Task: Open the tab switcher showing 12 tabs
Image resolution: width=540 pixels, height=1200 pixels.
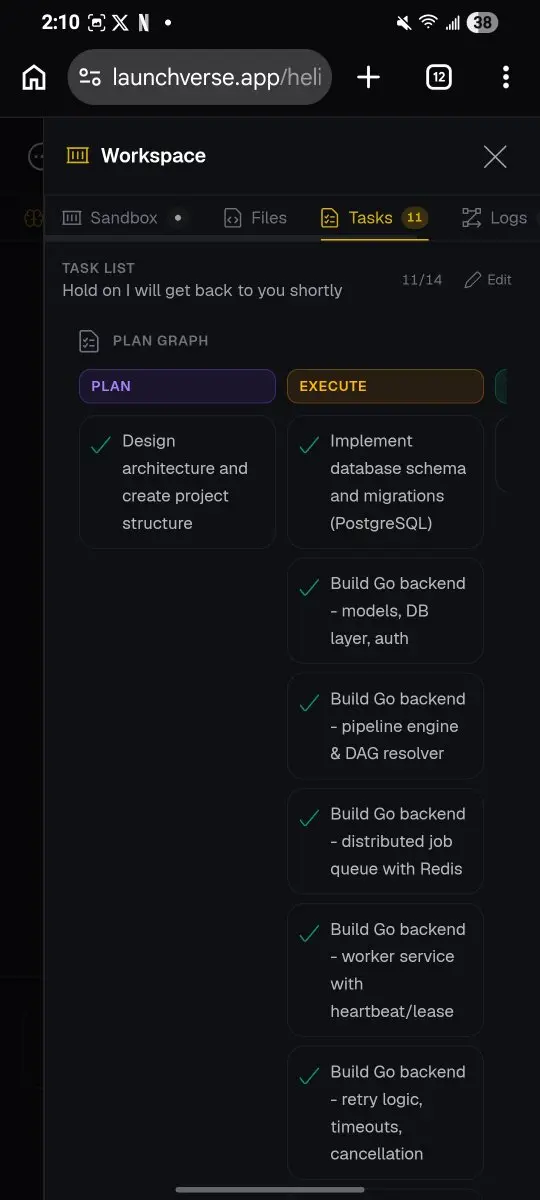Action: (x=439, y=77)
